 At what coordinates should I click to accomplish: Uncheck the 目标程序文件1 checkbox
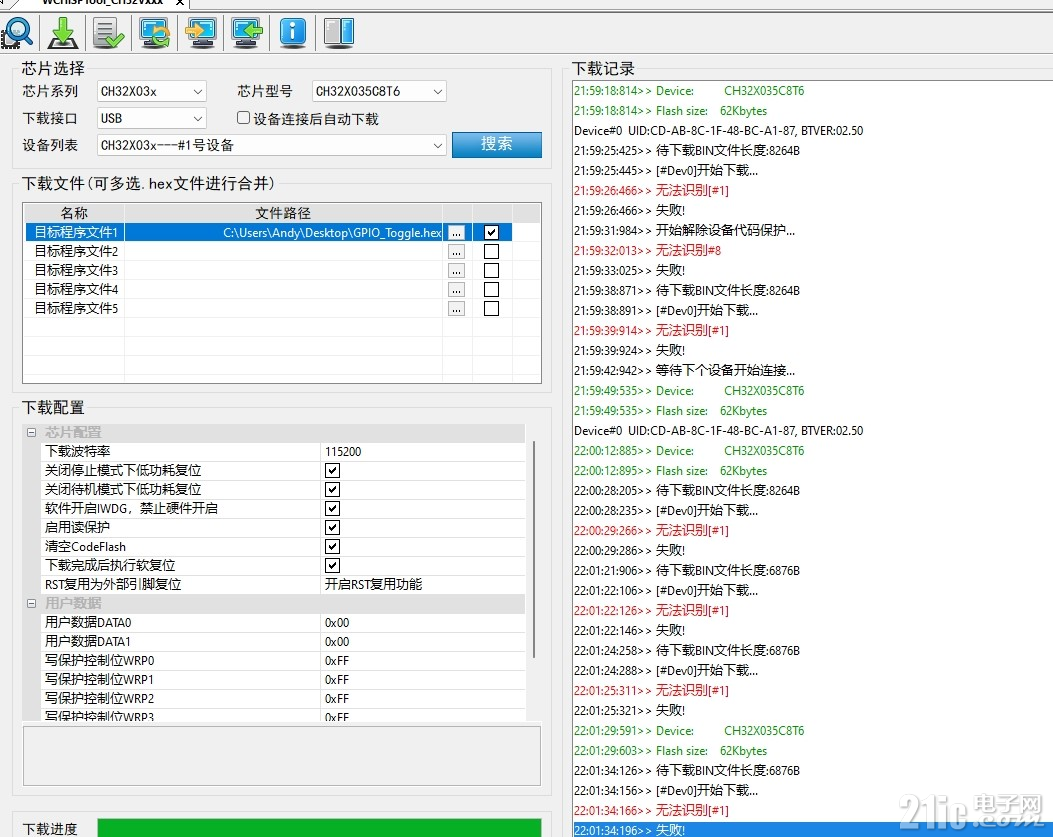pos(492,232)
